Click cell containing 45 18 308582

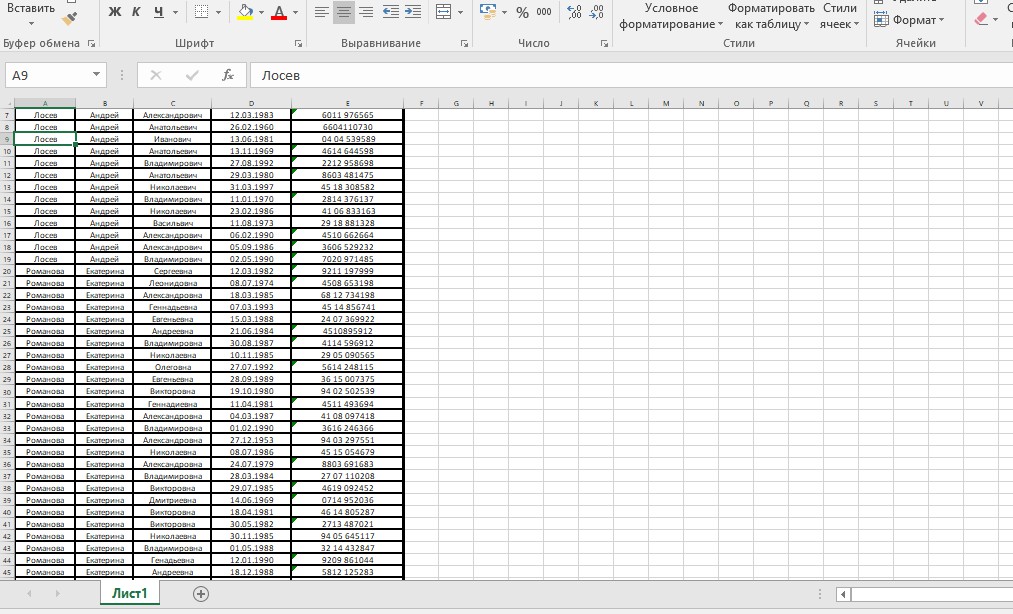348,187
